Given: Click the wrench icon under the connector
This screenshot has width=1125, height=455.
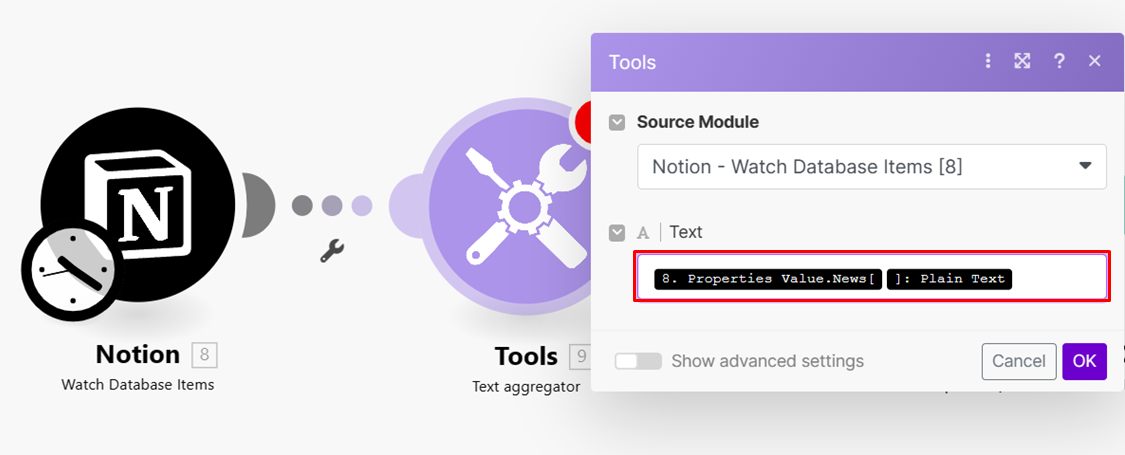Looking at the screenshot, I should 332,250.
